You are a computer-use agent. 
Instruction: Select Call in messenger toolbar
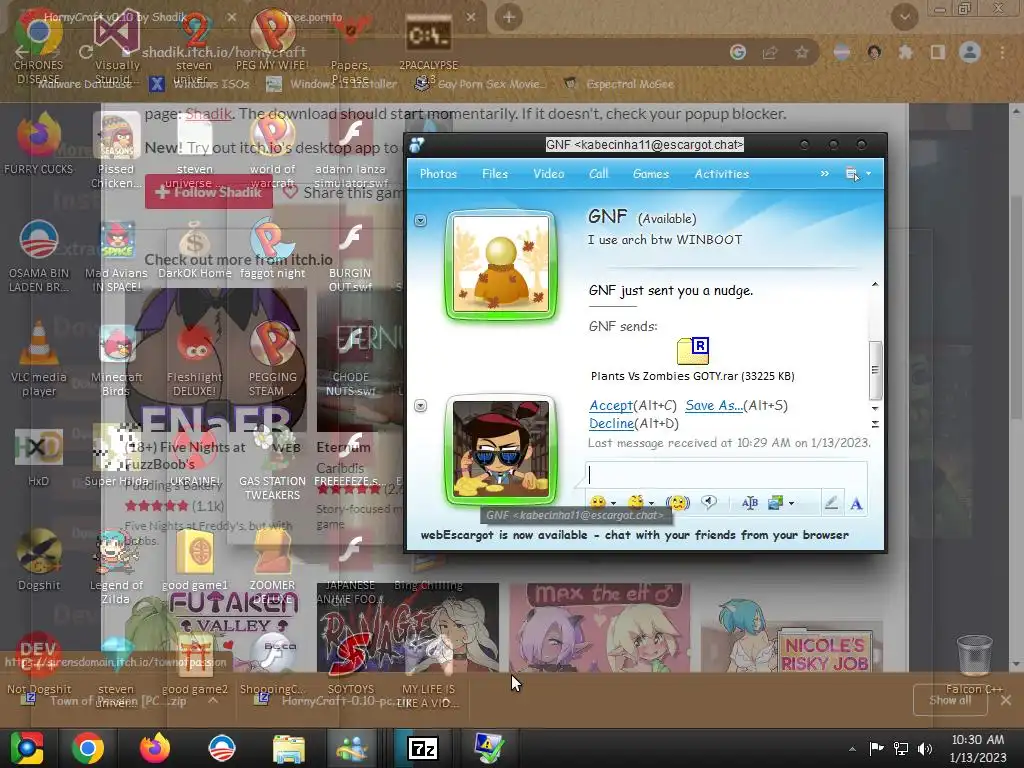pos(599,174)
